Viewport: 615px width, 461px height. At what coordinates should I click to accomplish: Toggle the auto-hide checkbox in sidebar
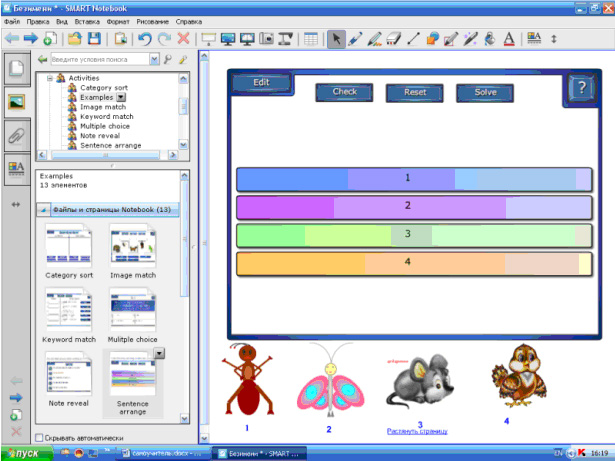click(40, 438)
